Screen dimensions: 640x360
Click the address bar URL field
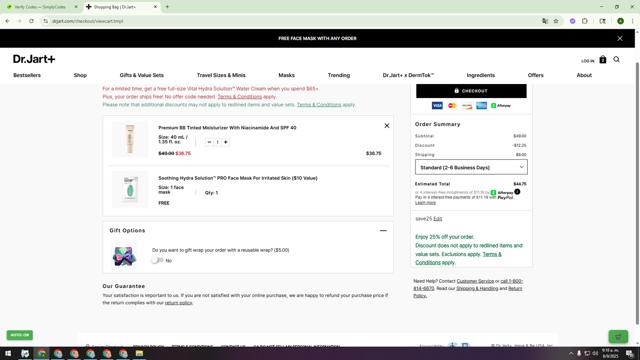(x=286, y=21)
